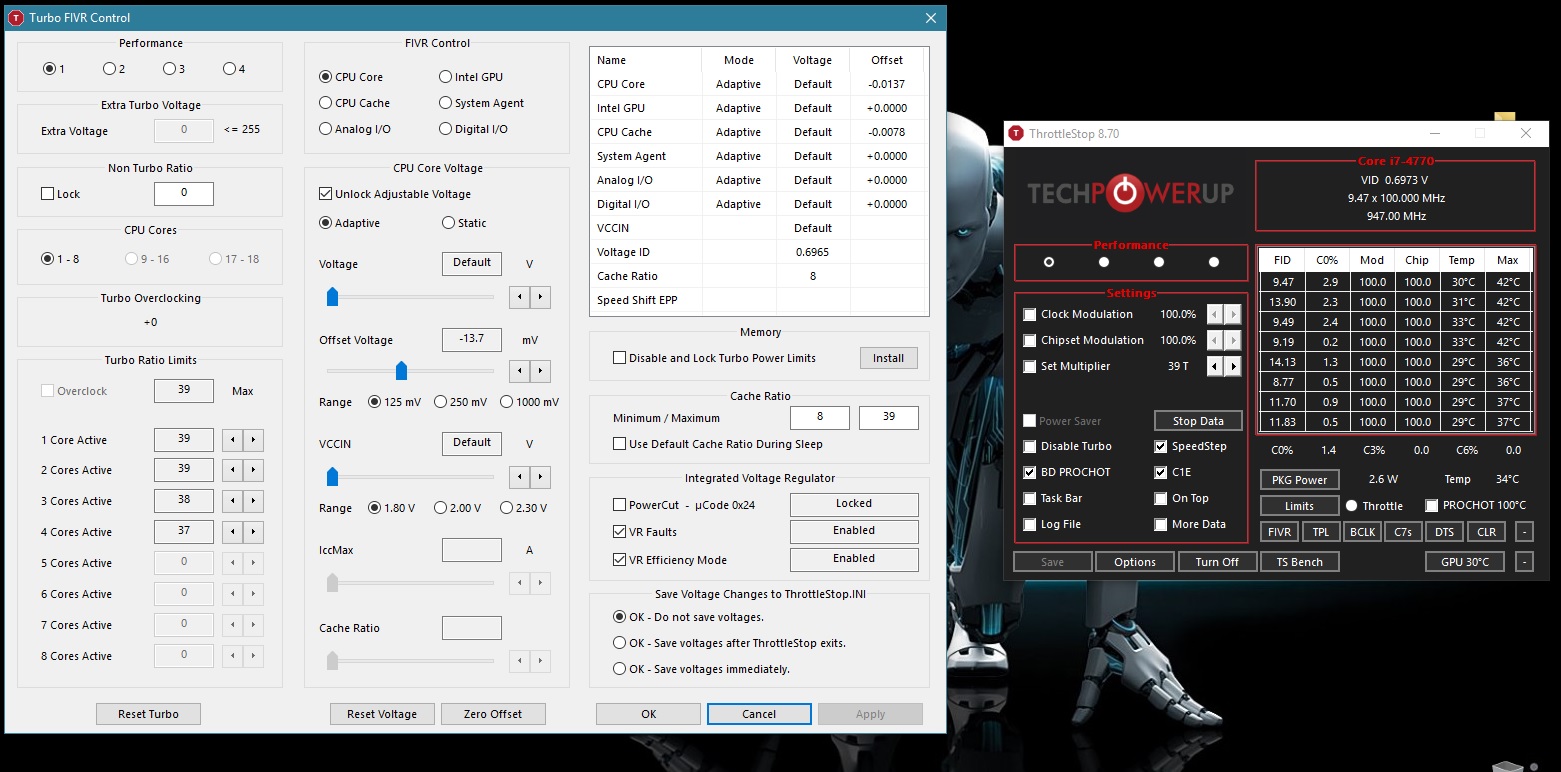This screenshot has height=772, width=1561.
Task: Choose the Analog I/O radio button
Action: [326, 129]
